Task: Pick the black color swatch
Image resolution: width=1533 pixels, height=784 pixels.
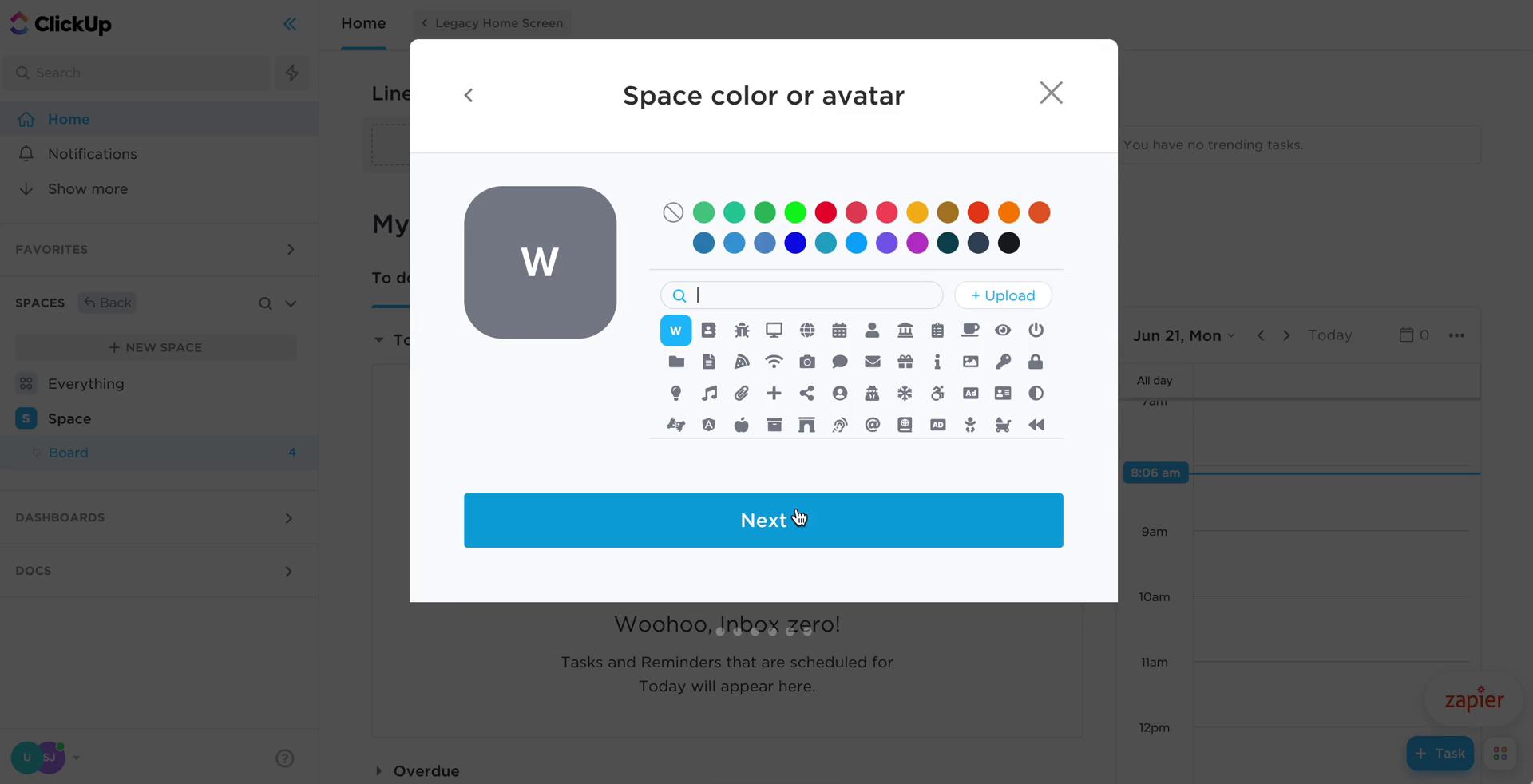Action: (x=1008, y=243)
